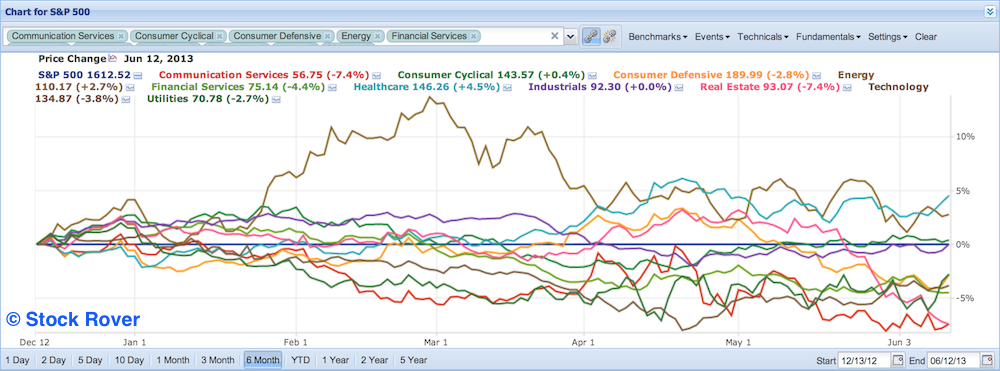Click into the Start date field
The image size is (1000, 371).
tap(864, 360)
